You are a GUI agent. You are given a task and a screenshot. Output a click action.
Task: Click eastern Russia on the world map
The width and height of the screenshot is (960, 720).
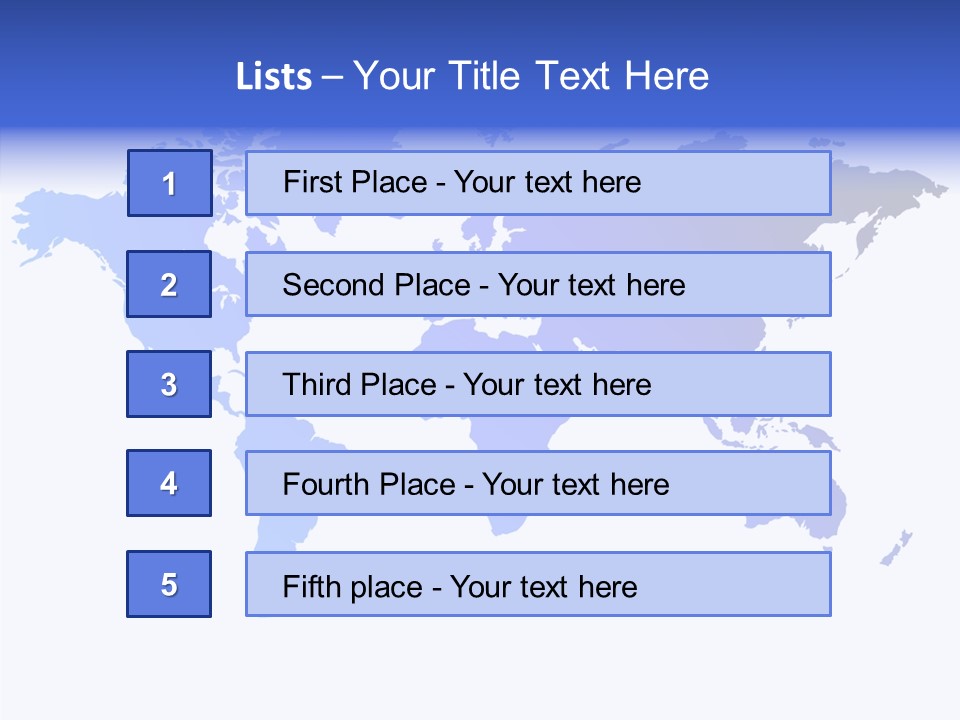(880, 200)
